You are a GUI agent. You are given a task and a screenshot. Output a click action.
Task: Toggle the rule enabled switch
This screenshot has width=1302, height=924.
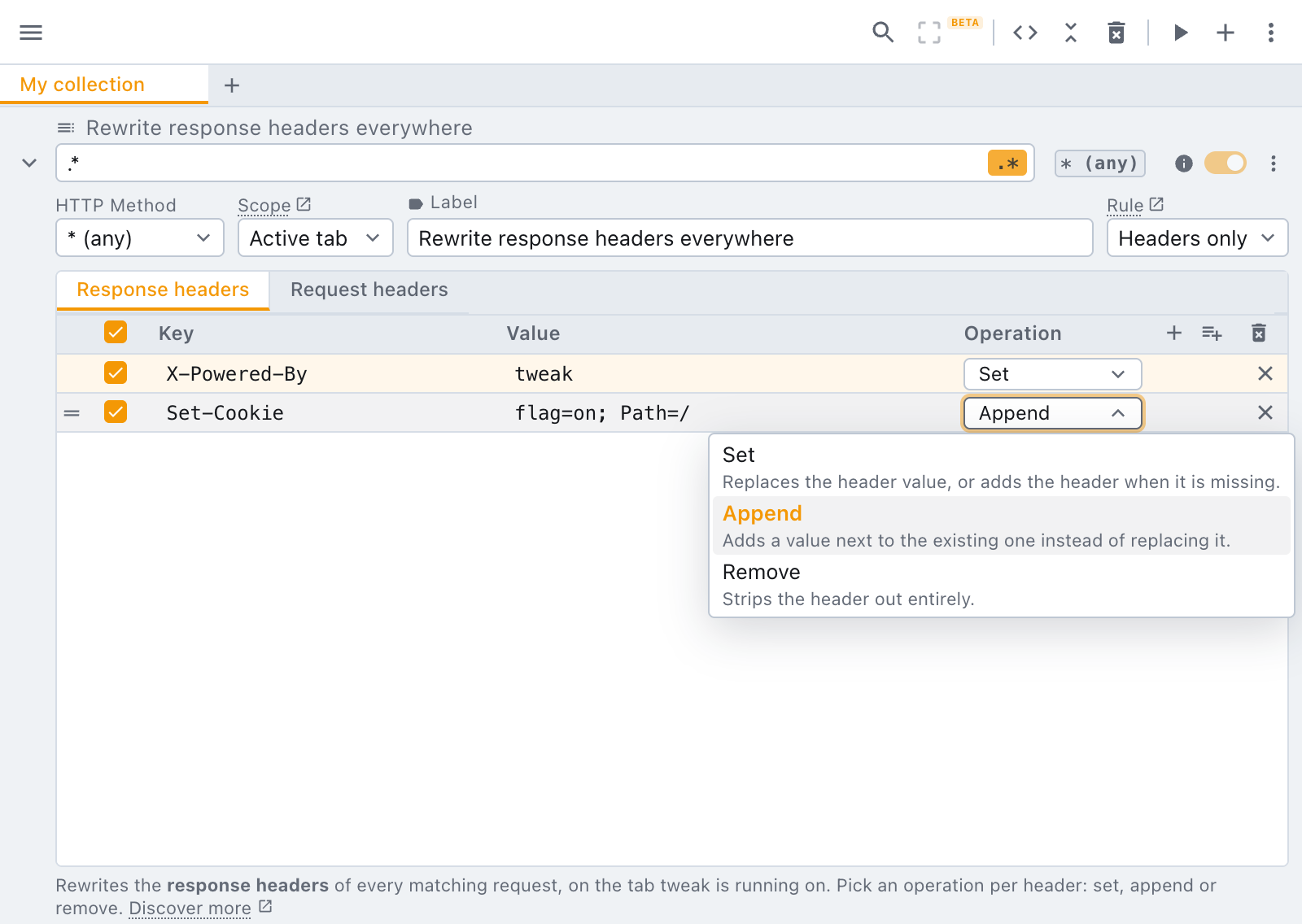(x=1226, y=163)
